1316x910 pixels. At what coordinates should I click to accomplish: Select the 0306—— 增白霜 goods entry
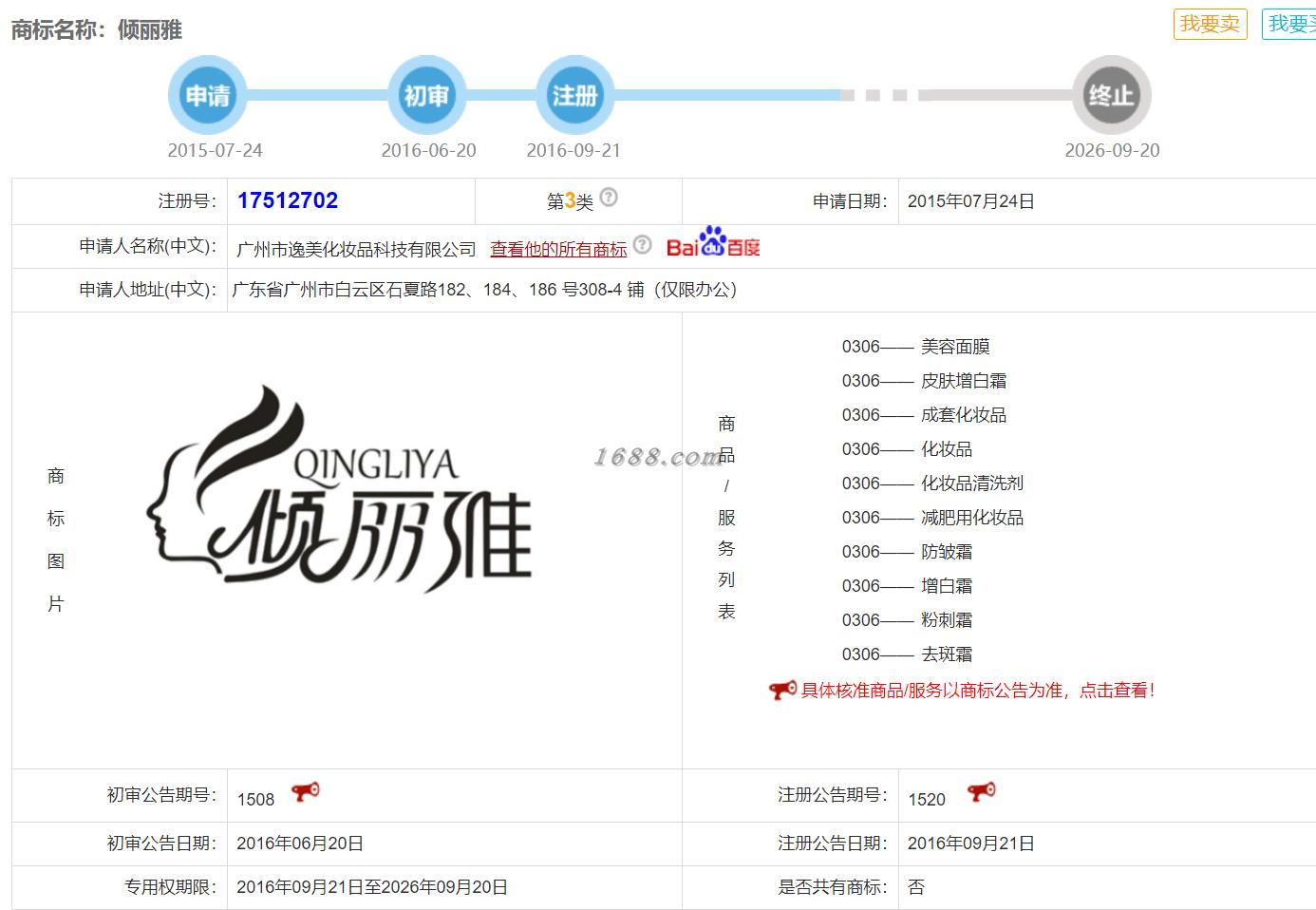point(907,586)
